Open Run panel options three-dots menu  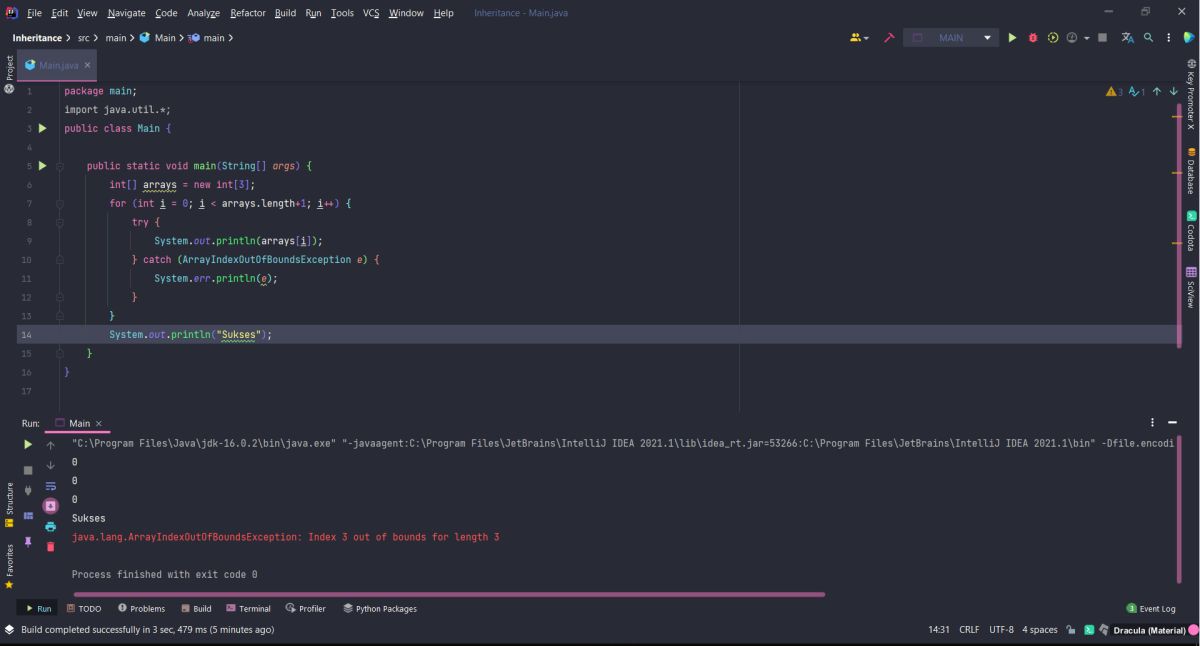pyautogui.click(x=1152, y=423)
